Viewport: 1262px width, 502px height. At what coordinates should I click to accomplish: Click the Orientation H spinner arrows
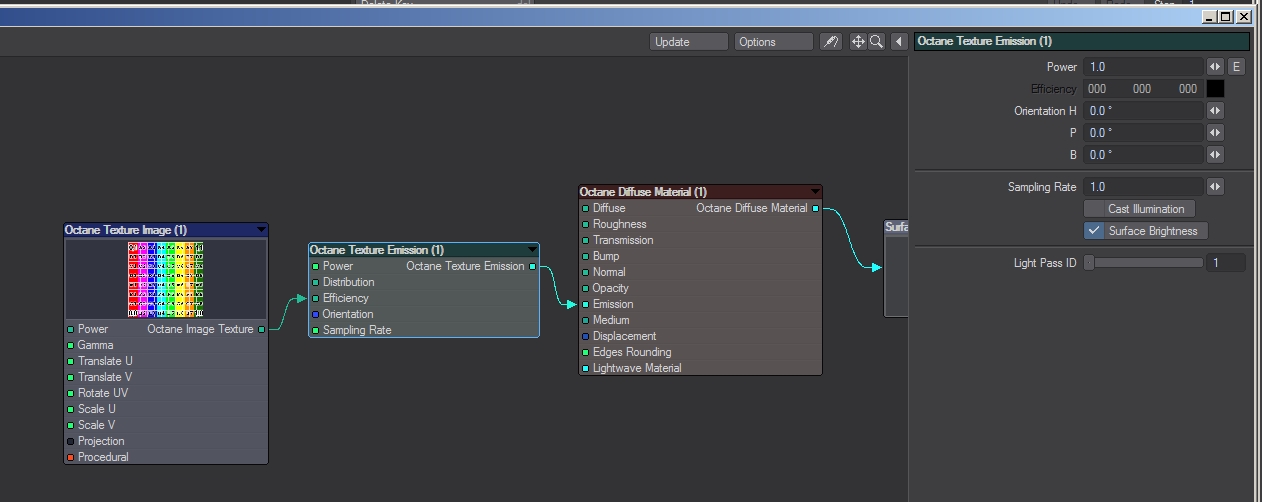click(x=1215, y=111)
